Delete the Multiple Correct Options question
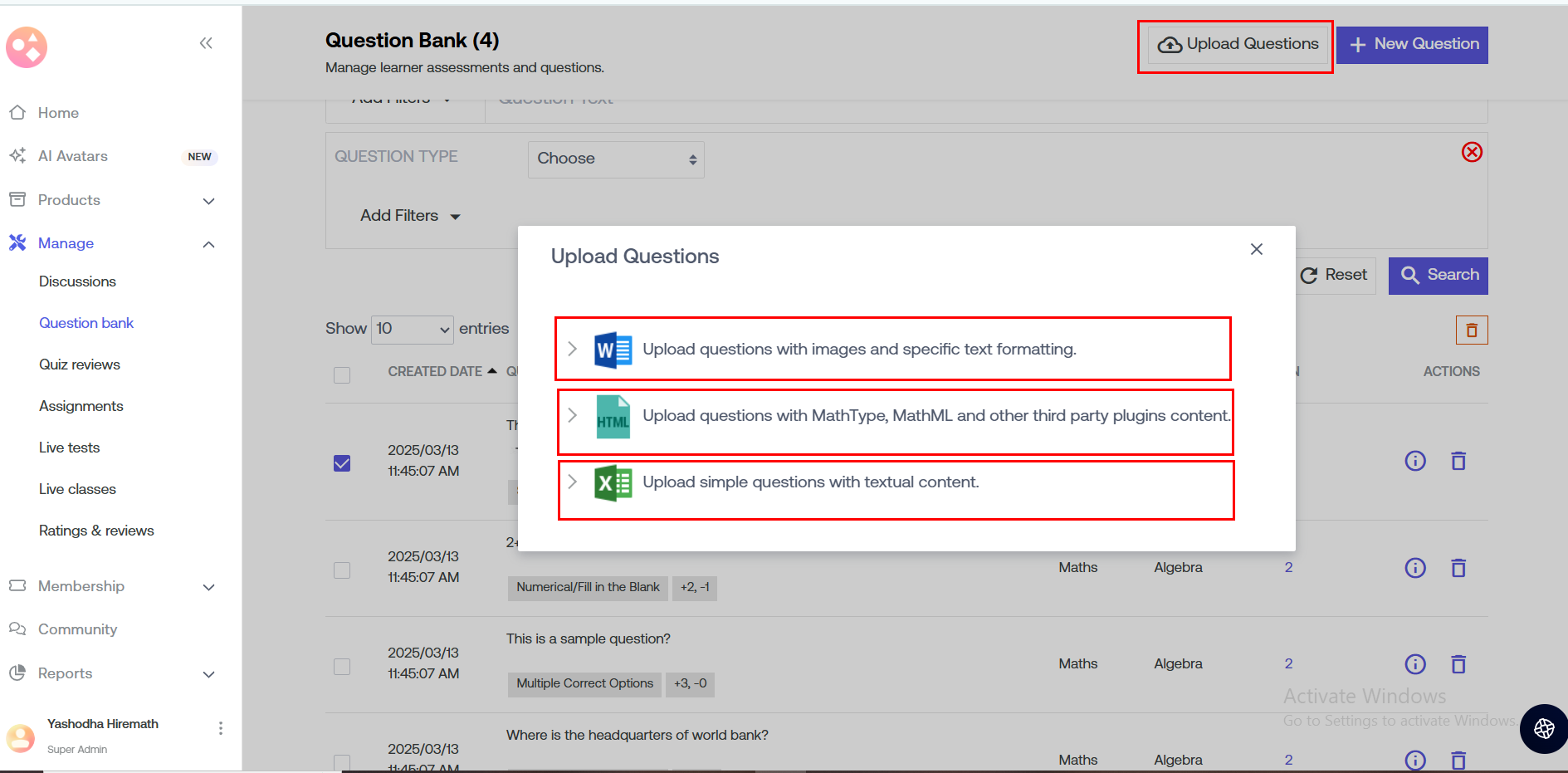1568x773 pixels. pos(1458,664)
